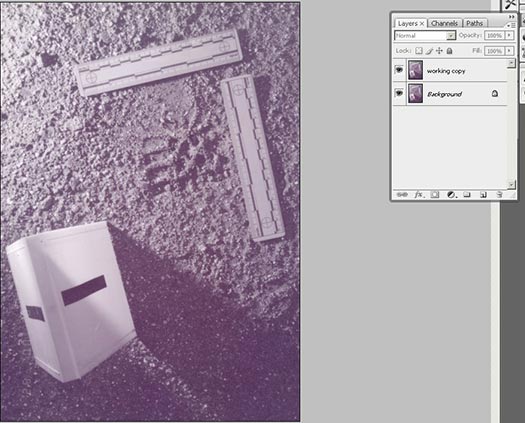Open the fx layer style menu

[x=419, y=195]
